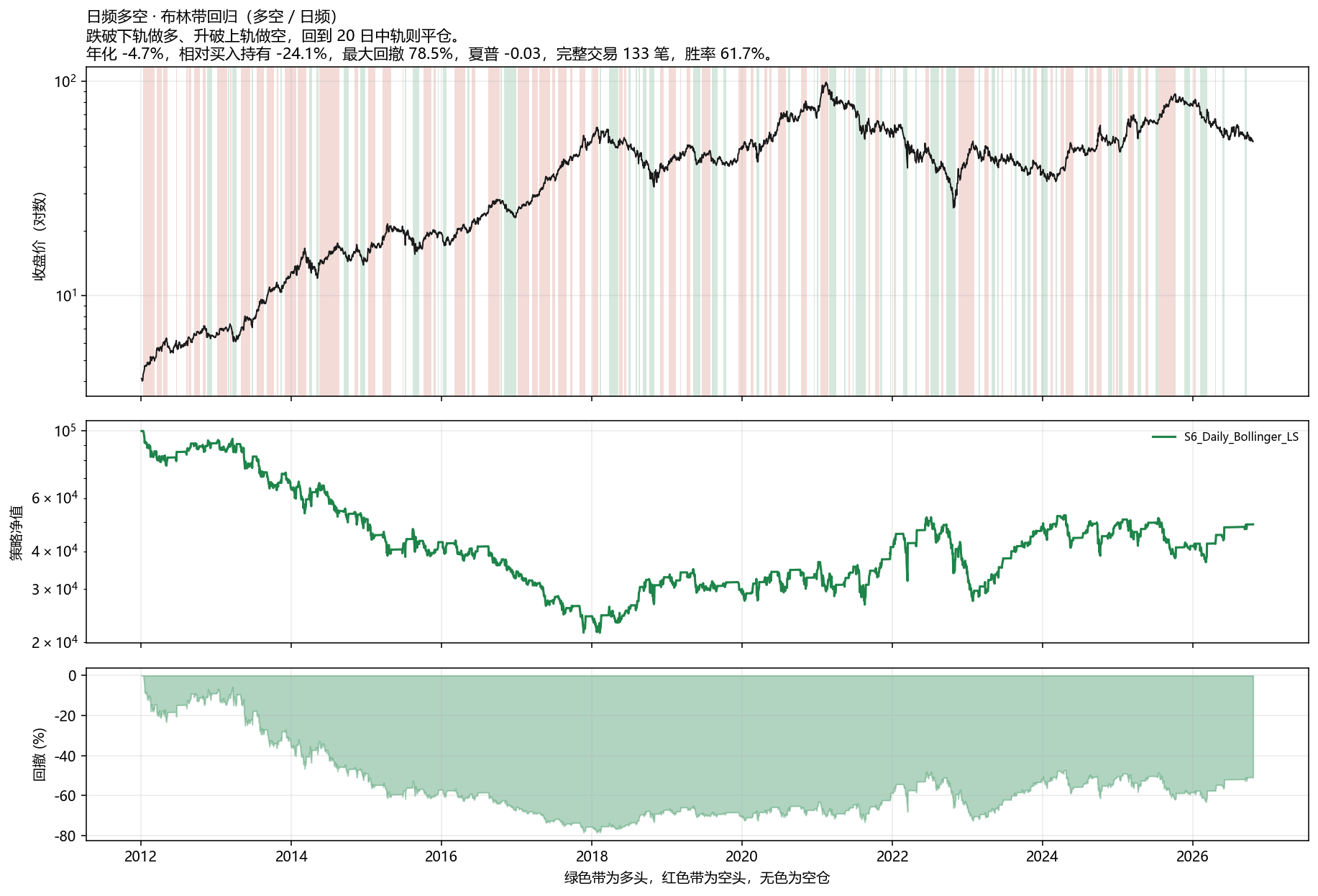This screenshot has height=896, width=1318.
Task: Select the "2018" x-axis tick label
Action: pyautogui.click(x=592, y=856)
